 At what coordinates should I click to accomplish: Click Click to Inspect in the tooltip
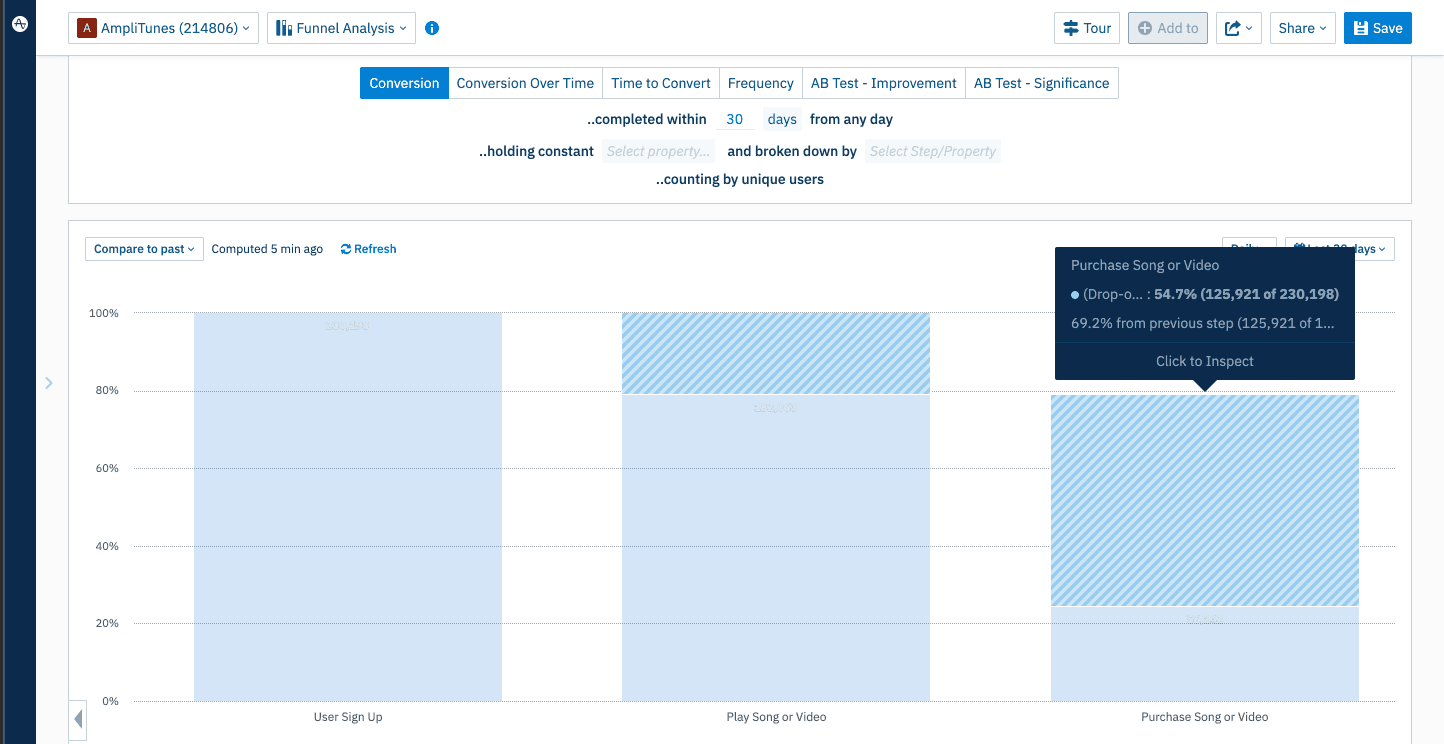click(1204, 361)
